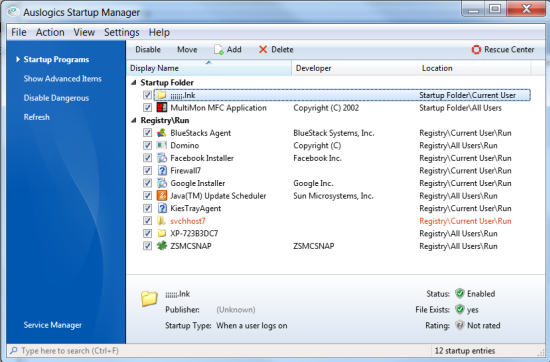Uncheck the Google Installer checkbox

(147, 183)
